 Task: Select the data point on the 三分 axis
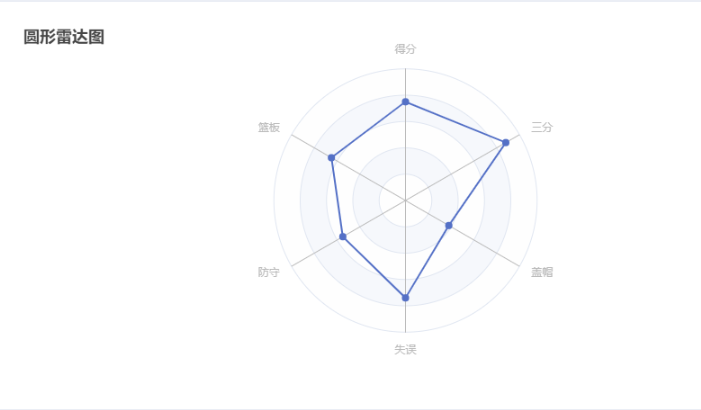coord(506,143)
